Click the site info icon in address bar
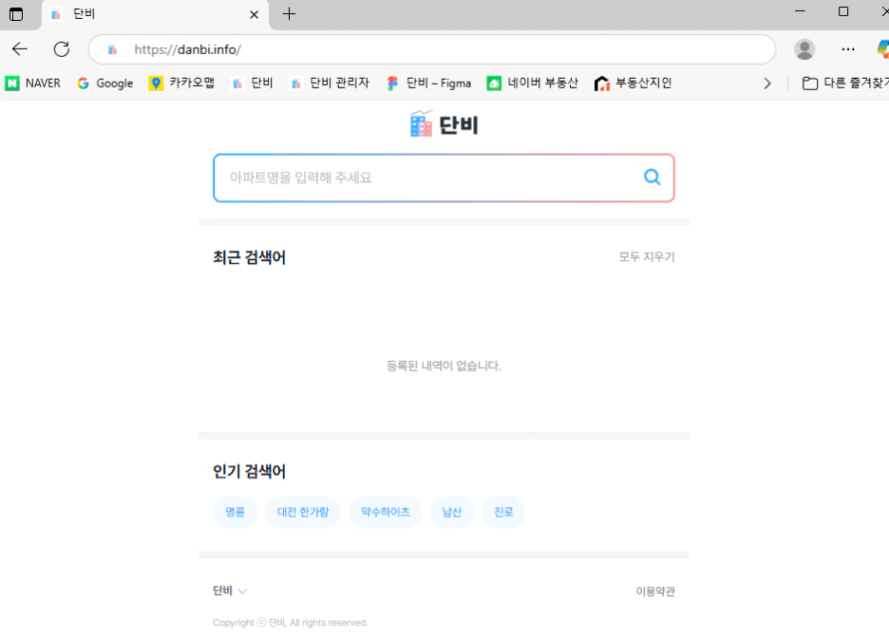 point(112,50)
